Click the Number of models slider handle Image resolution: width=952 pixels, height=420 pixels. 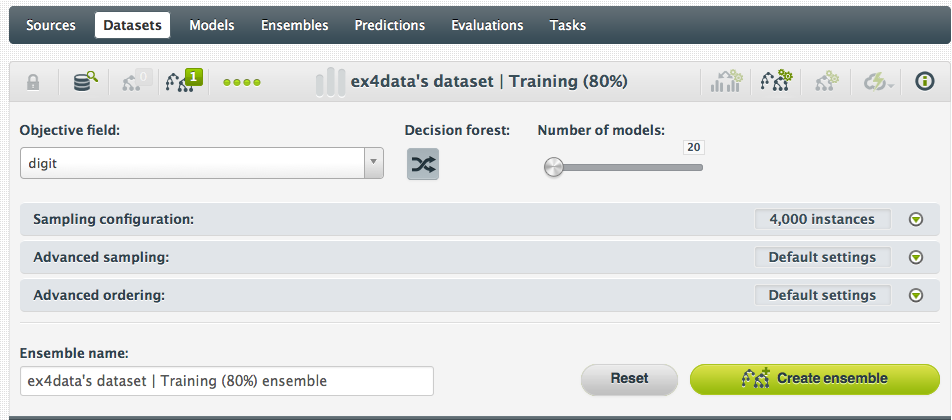click(554, 168)
